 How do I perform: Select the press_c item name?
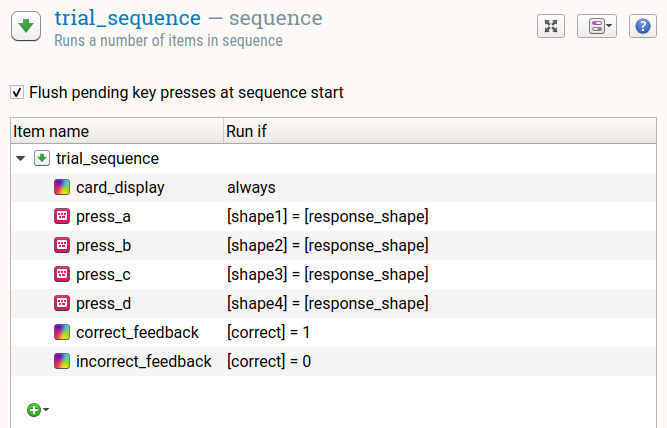[103, 274]
